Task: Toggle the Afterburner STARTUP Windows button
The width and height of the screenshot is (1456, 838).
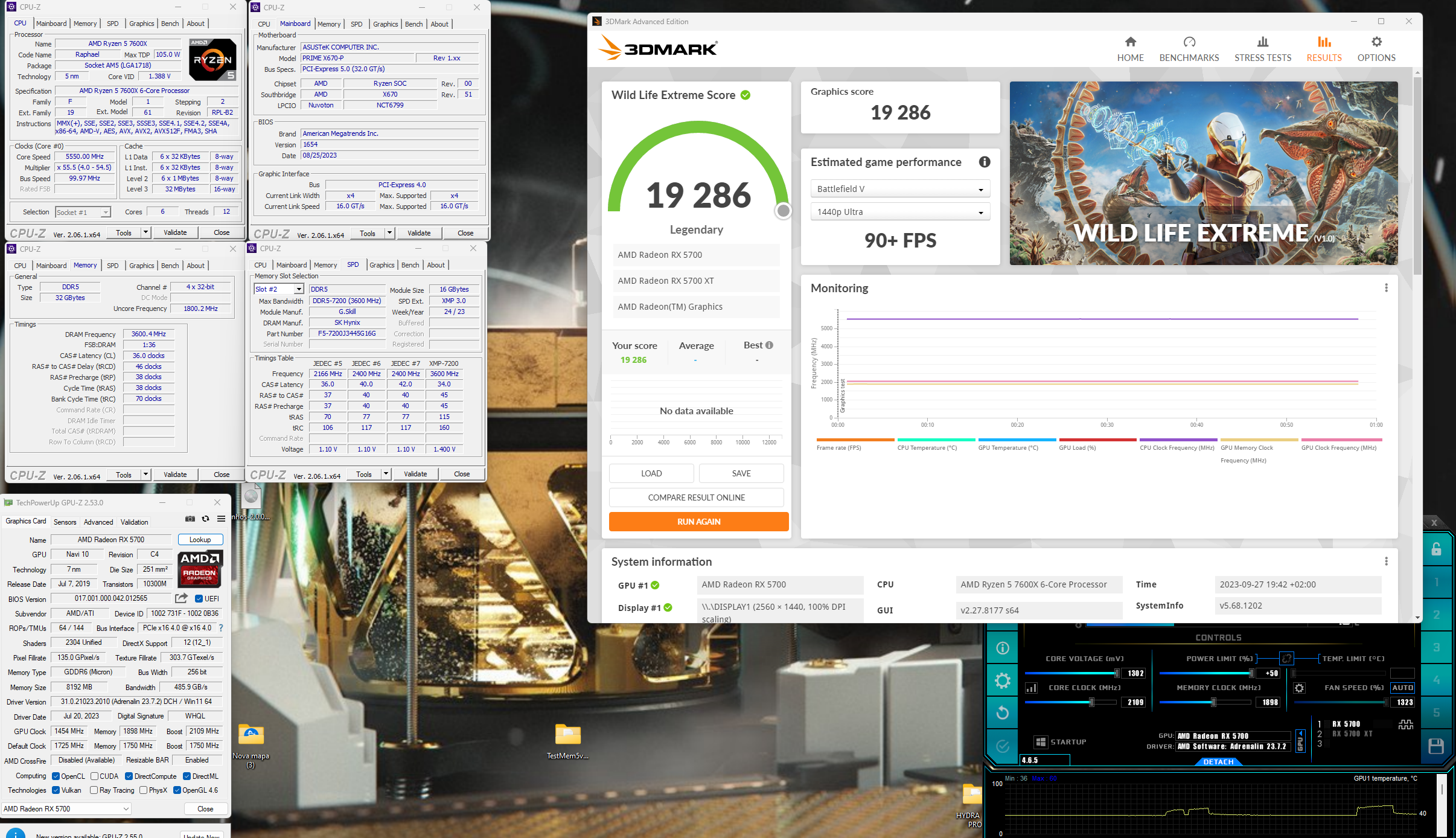Action: click(x=1040, y=742)
